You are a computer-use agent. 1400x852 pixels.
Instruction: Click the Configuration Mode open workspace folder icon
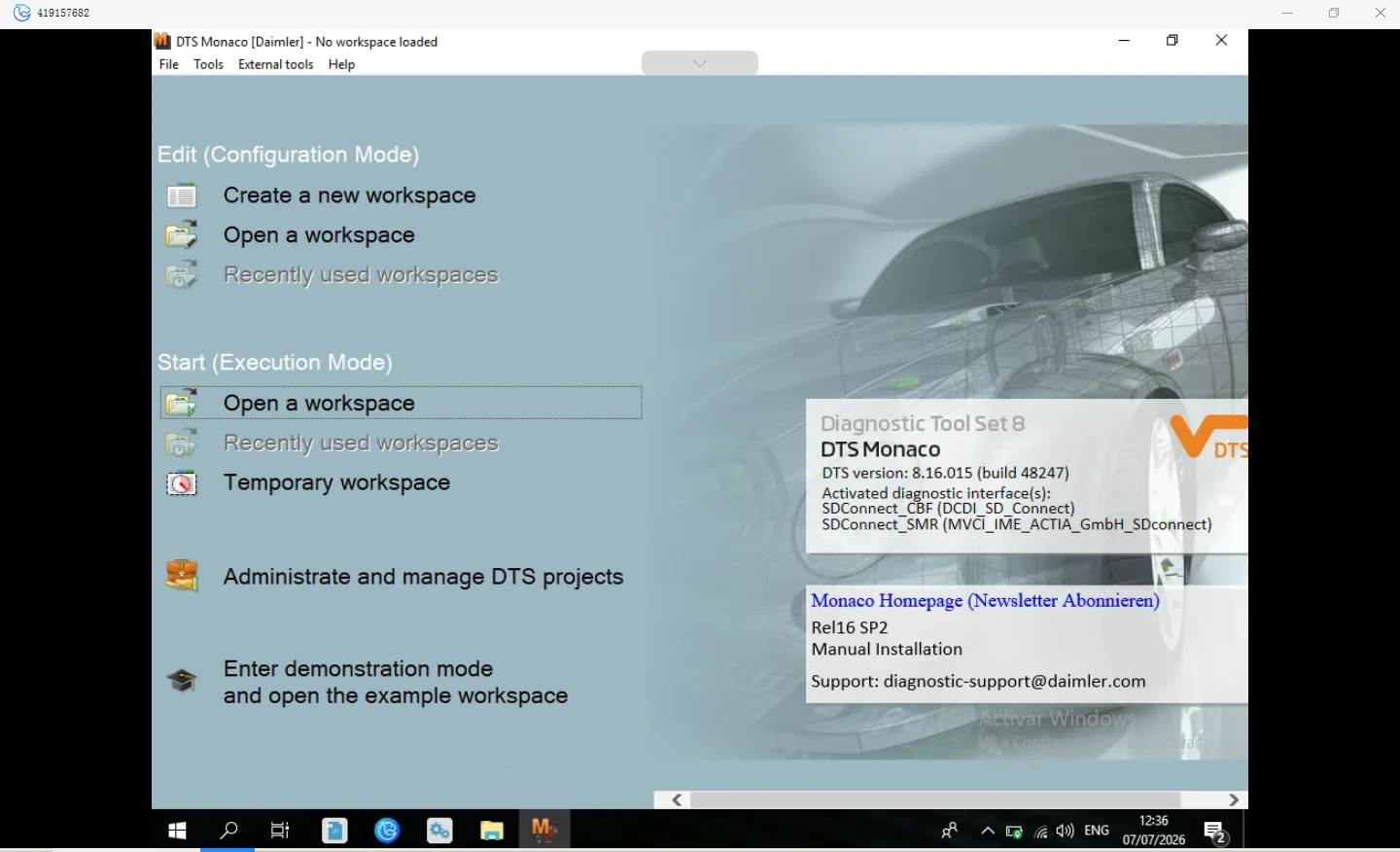click(x=182, y=235)
